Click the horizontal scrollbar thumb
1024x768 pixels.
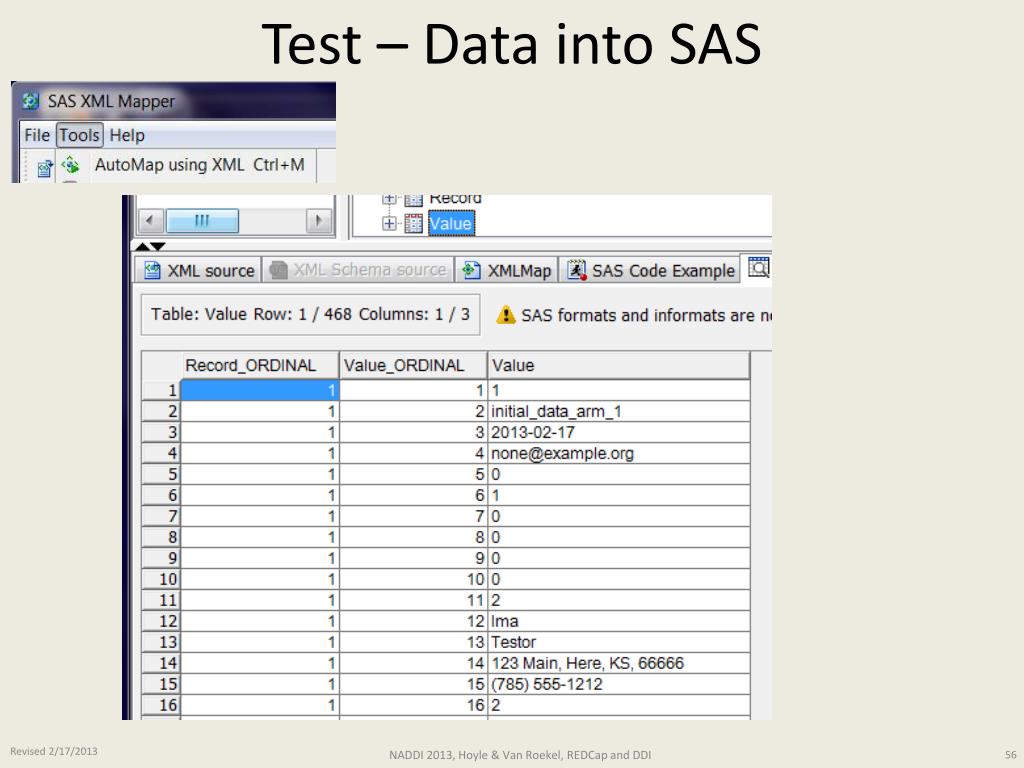pyautogui.click(x=202, y=221)
